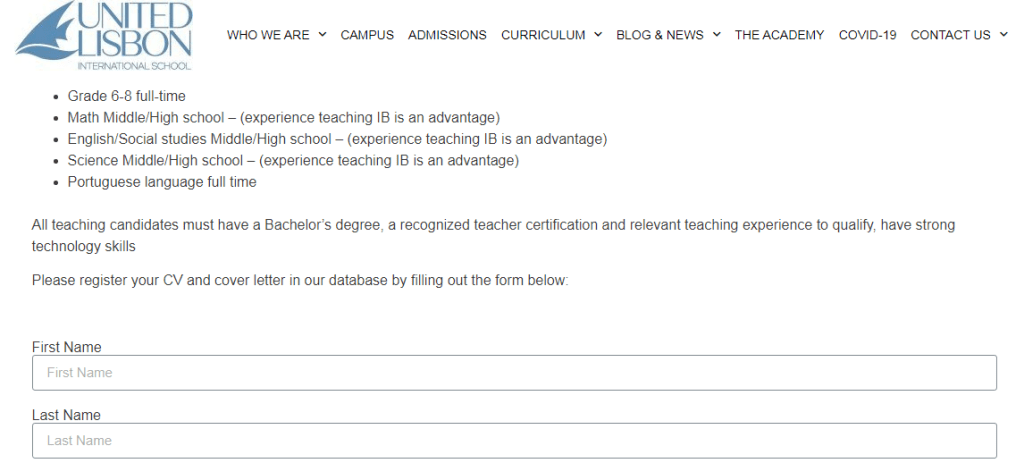Click the 'Portuguese language full time' list item
1024x463 pixels.
[162, 182]
